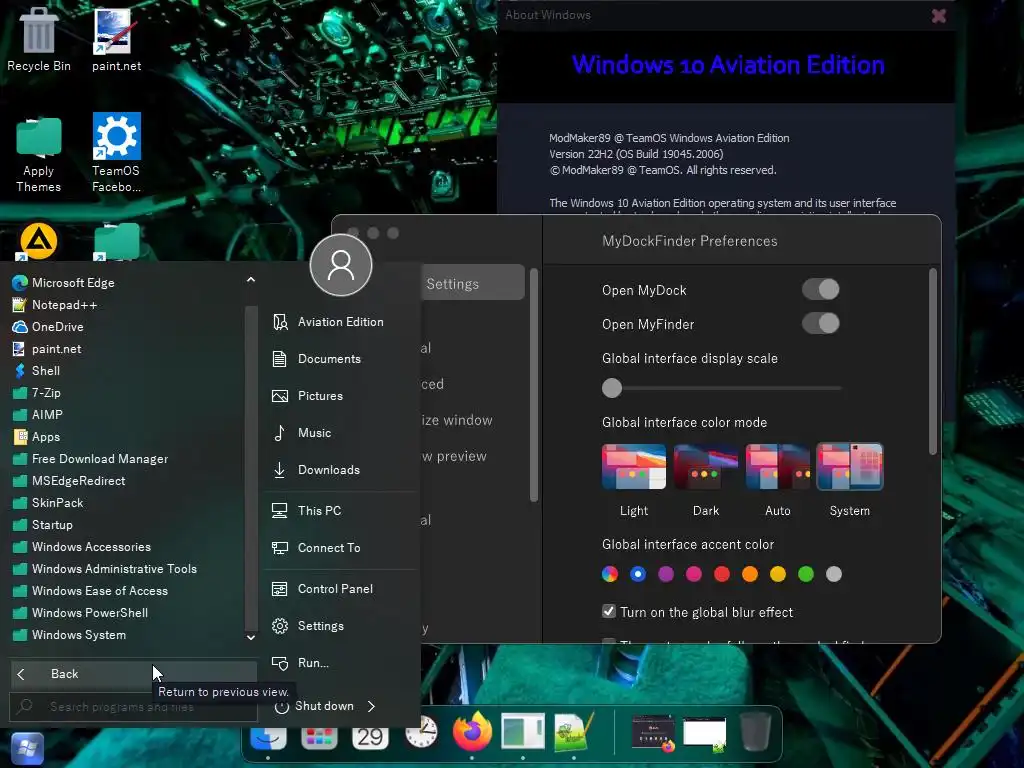Expand the Windows Ease of Access folder
1024x768 pixels.
(90, 591)
